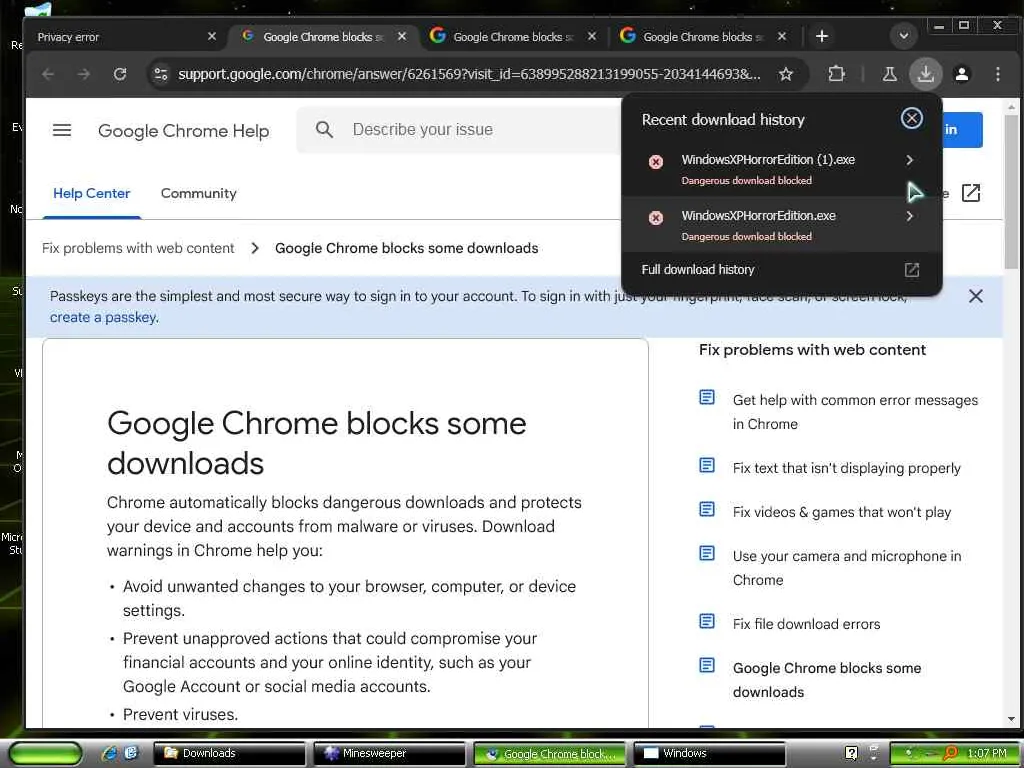Open the Extensions puzzle icon
Viewport: 1024px width, 768px height.
pyautogui.click(x=836, y=74)
